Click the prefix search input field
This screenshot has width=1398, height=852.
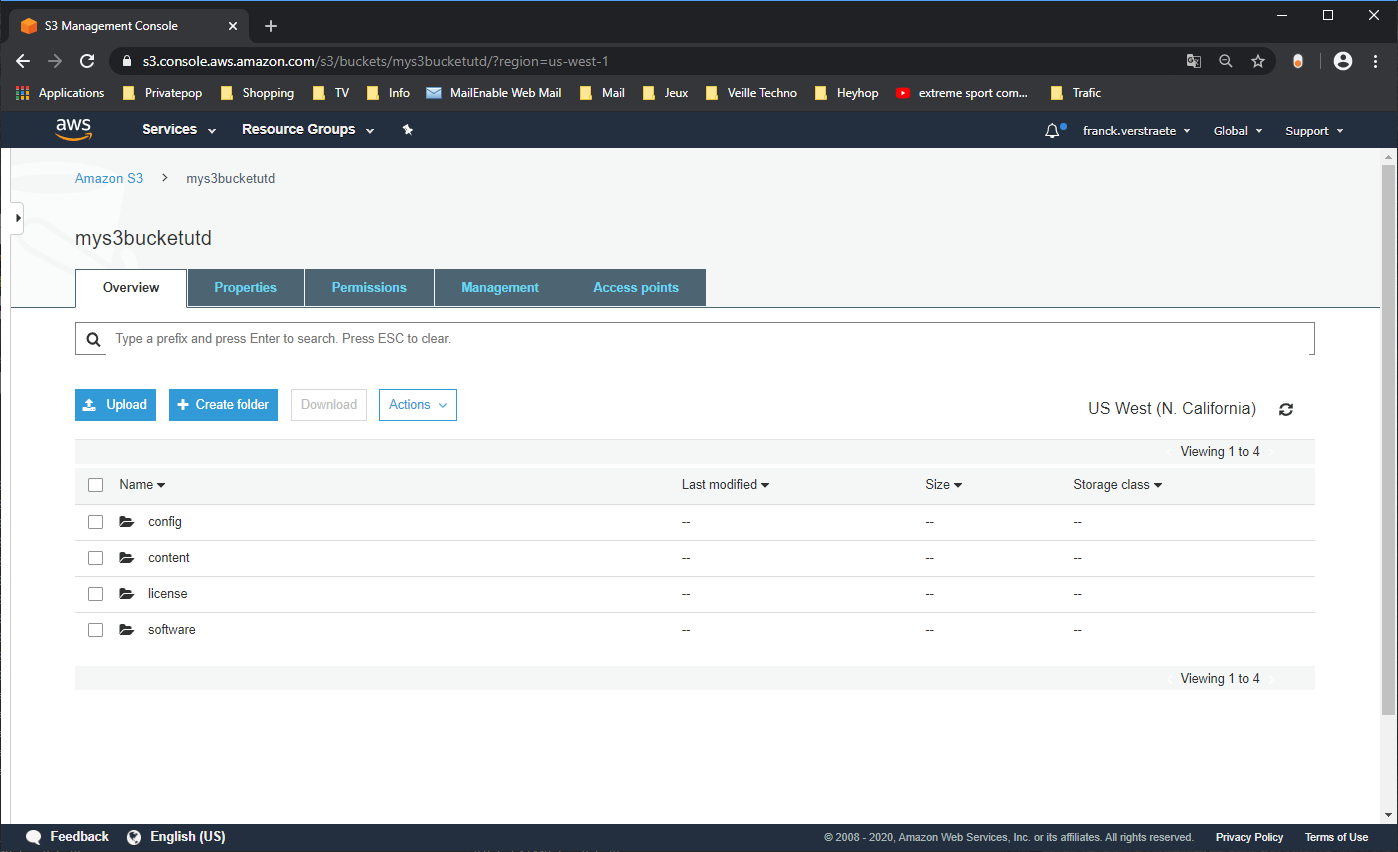click(x=695, y=339)
